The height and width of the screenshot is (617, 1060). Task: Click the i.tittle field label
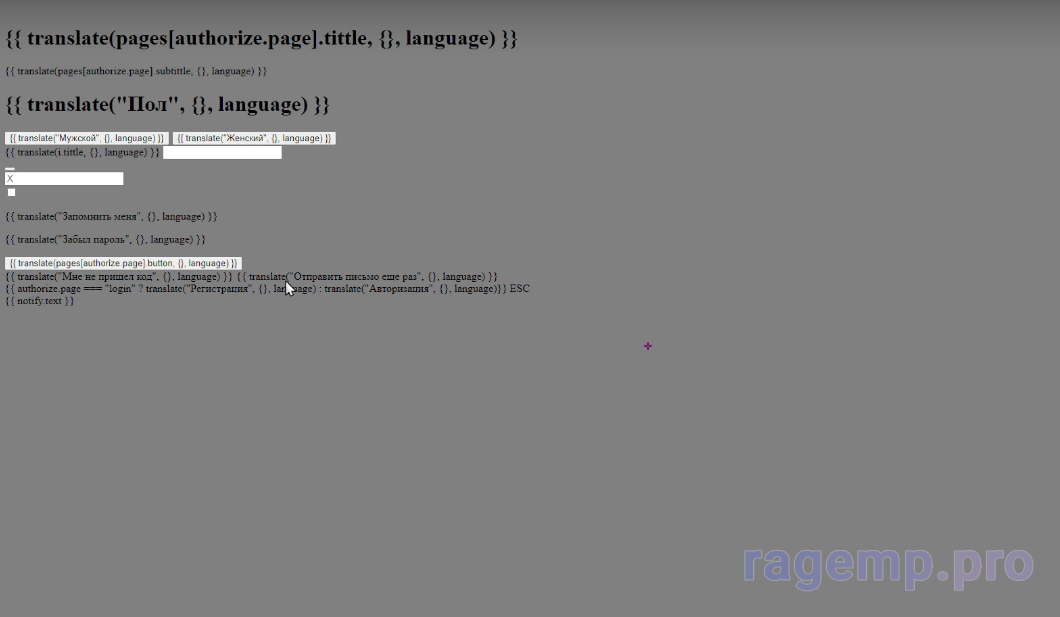point(82,153)
